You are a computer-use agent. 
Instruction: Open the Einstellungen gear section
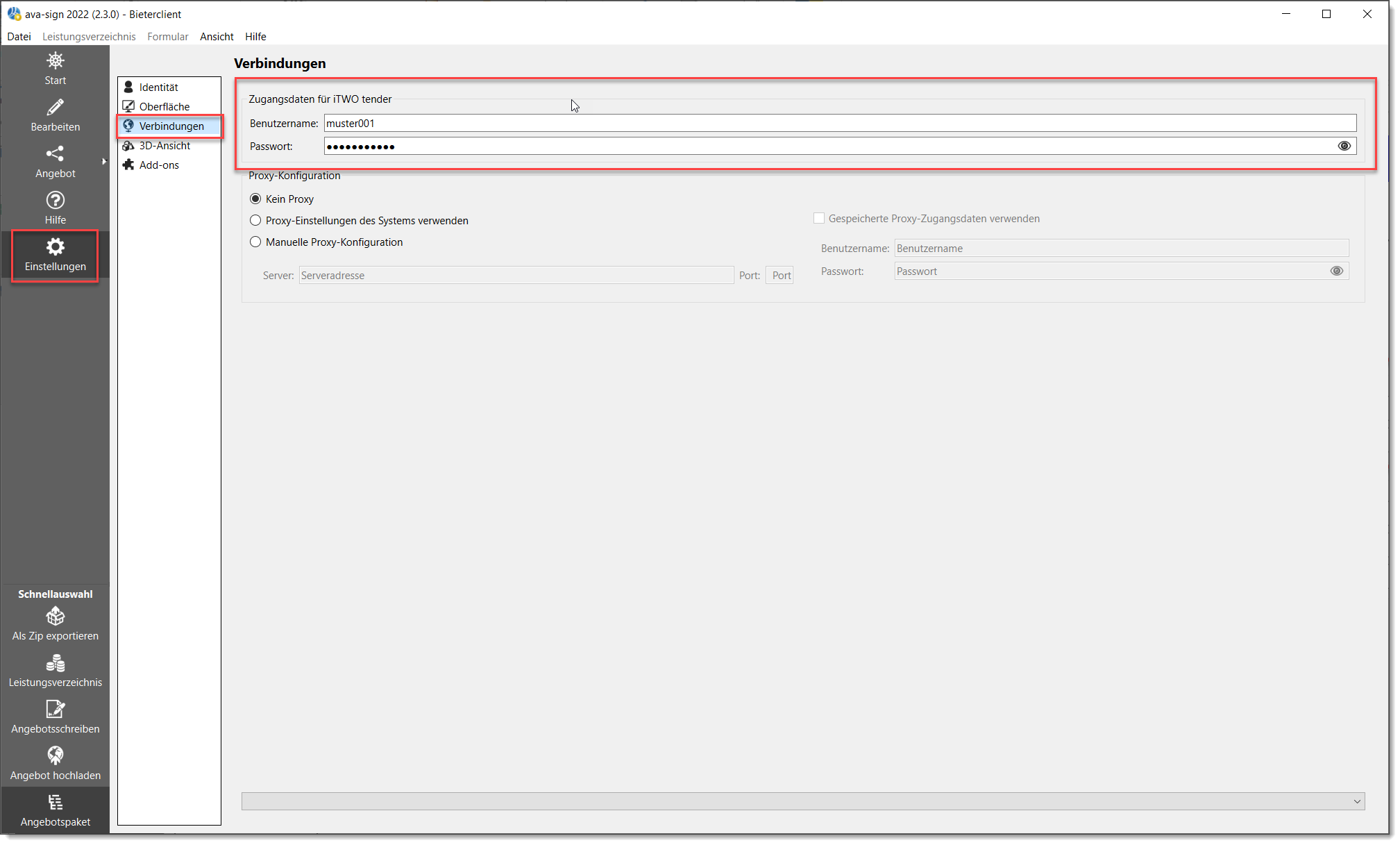point(55,255)
